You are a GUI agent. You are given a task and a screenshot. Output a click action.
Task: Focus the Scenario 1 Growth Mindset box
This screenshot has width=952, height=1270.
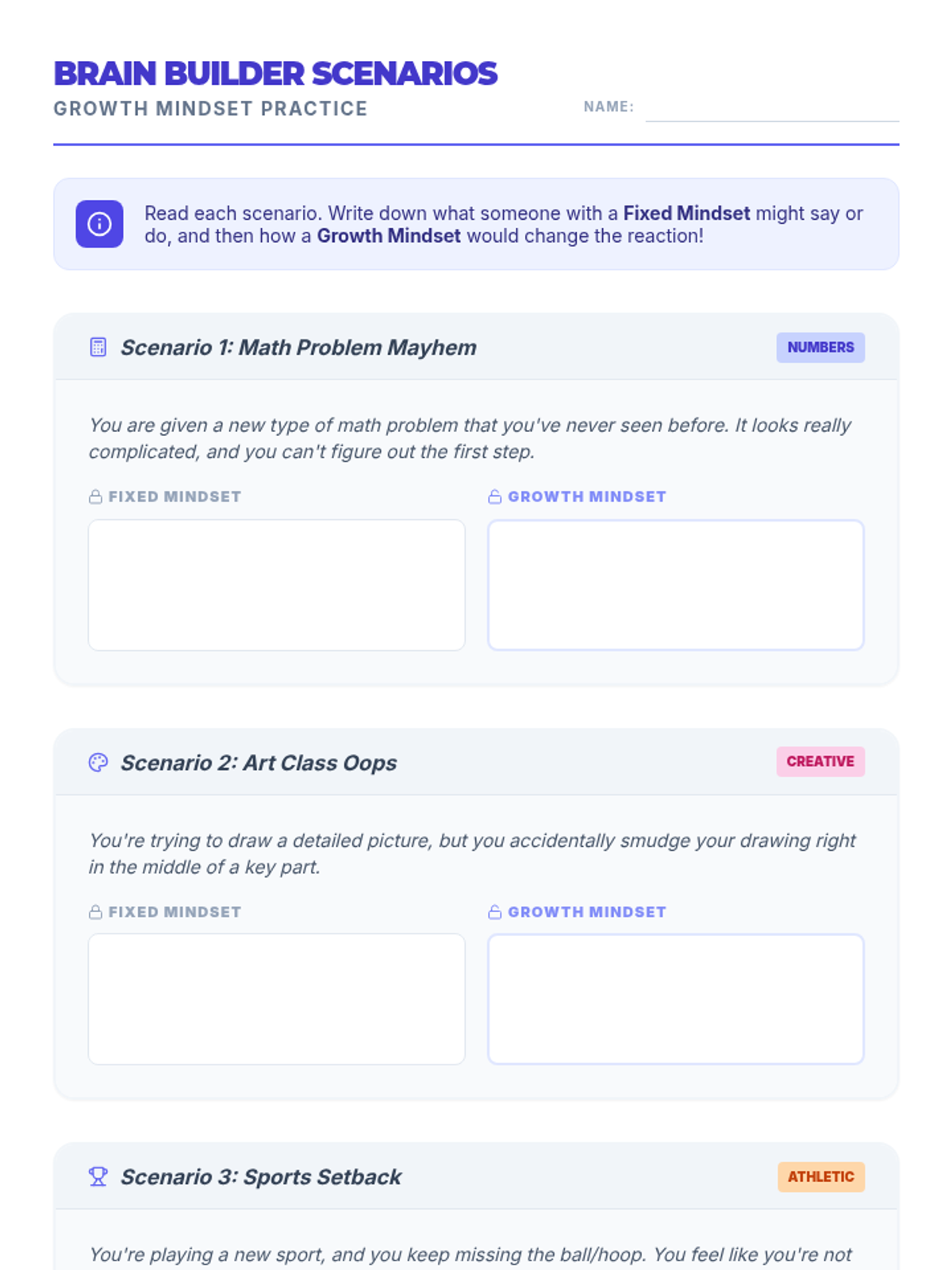point(676,585)
